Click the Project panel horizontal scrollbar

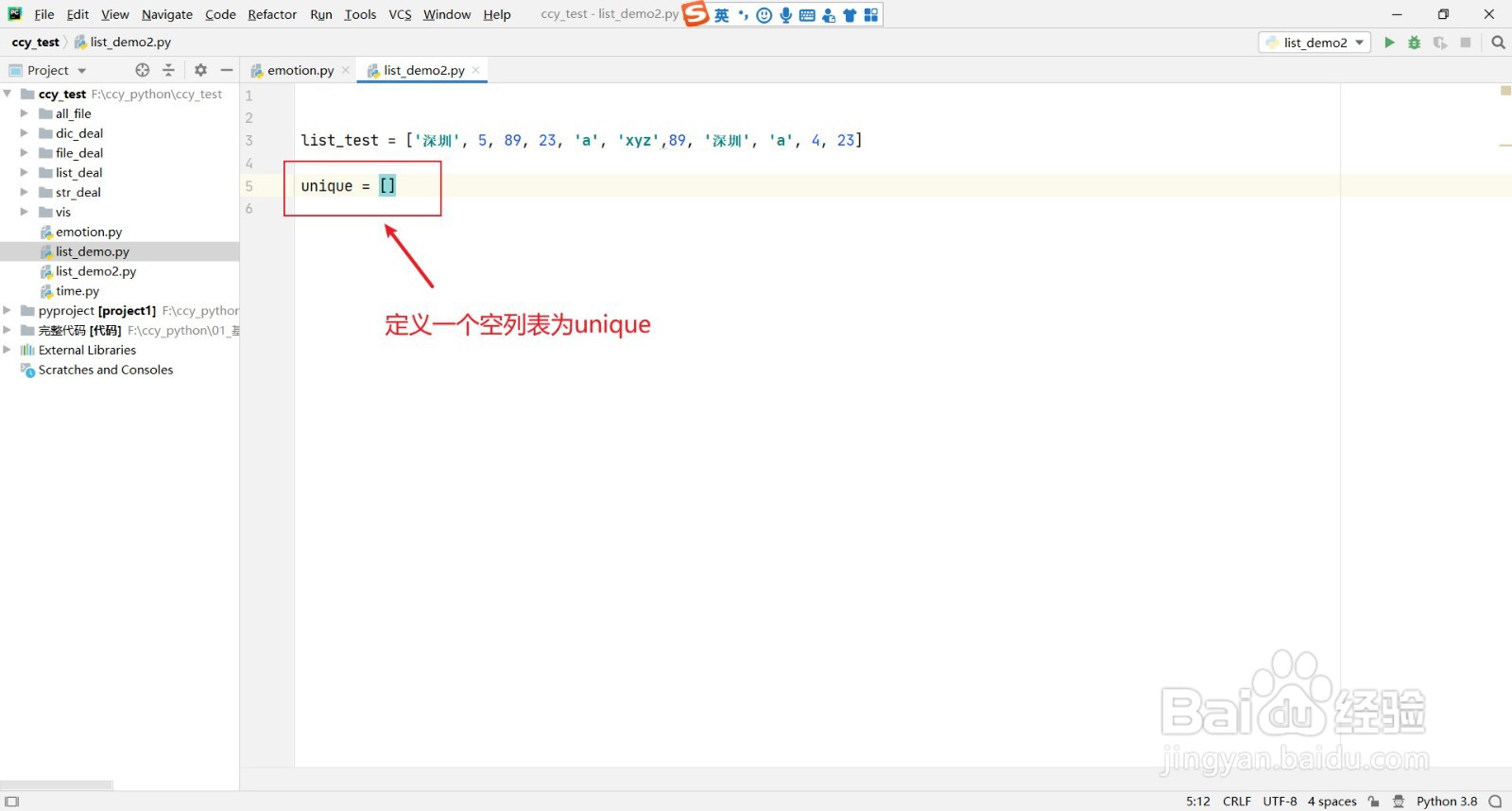click(57, 785)
